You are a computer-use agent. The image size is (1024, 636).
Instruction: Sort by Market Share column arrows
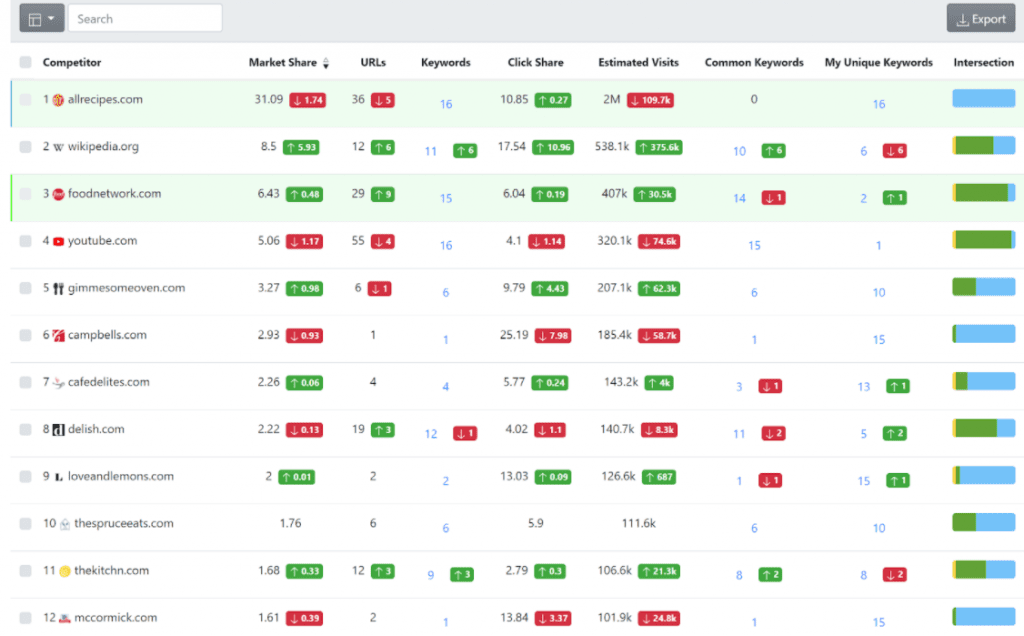click(326, 63)
